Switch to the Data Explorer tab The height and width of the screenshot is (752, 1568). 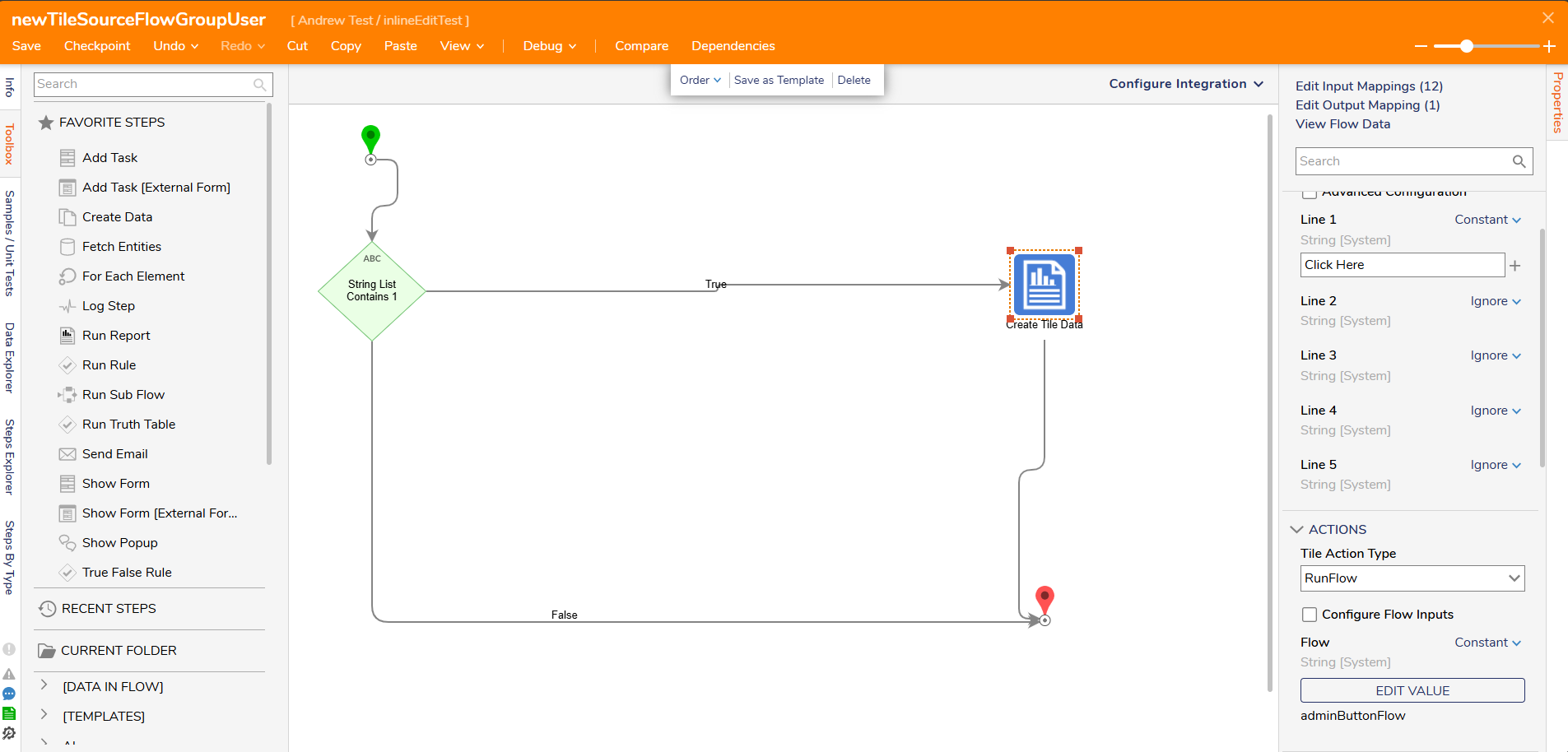coord(10,357)
